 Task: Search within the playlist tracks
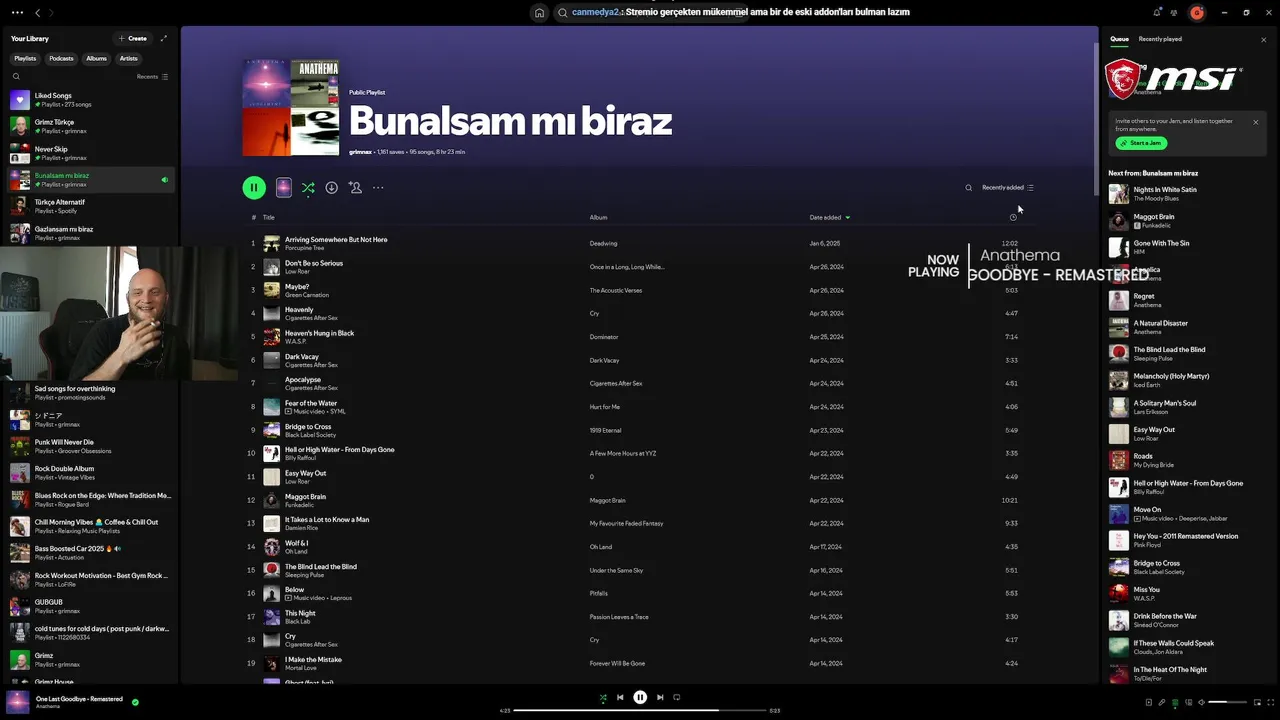click(x=968, y=187)
